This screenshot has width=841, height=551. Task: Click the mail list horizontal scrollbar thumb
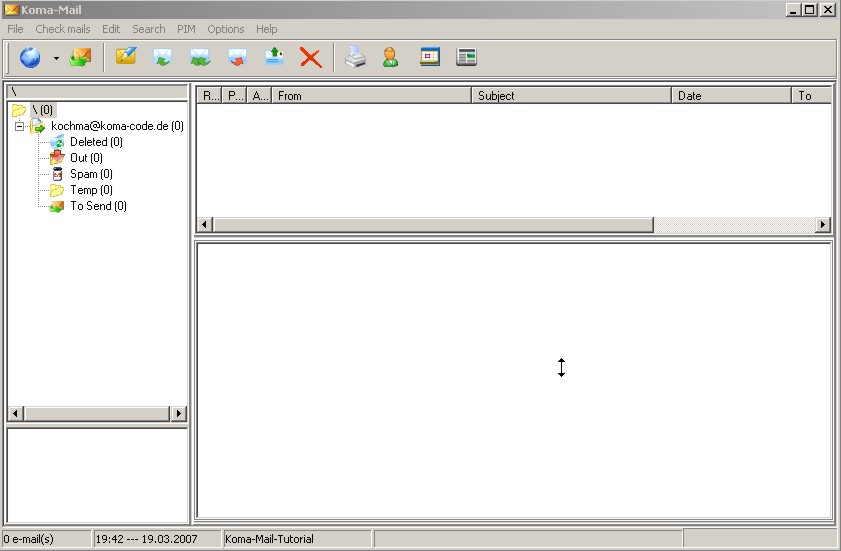point(433,225)
